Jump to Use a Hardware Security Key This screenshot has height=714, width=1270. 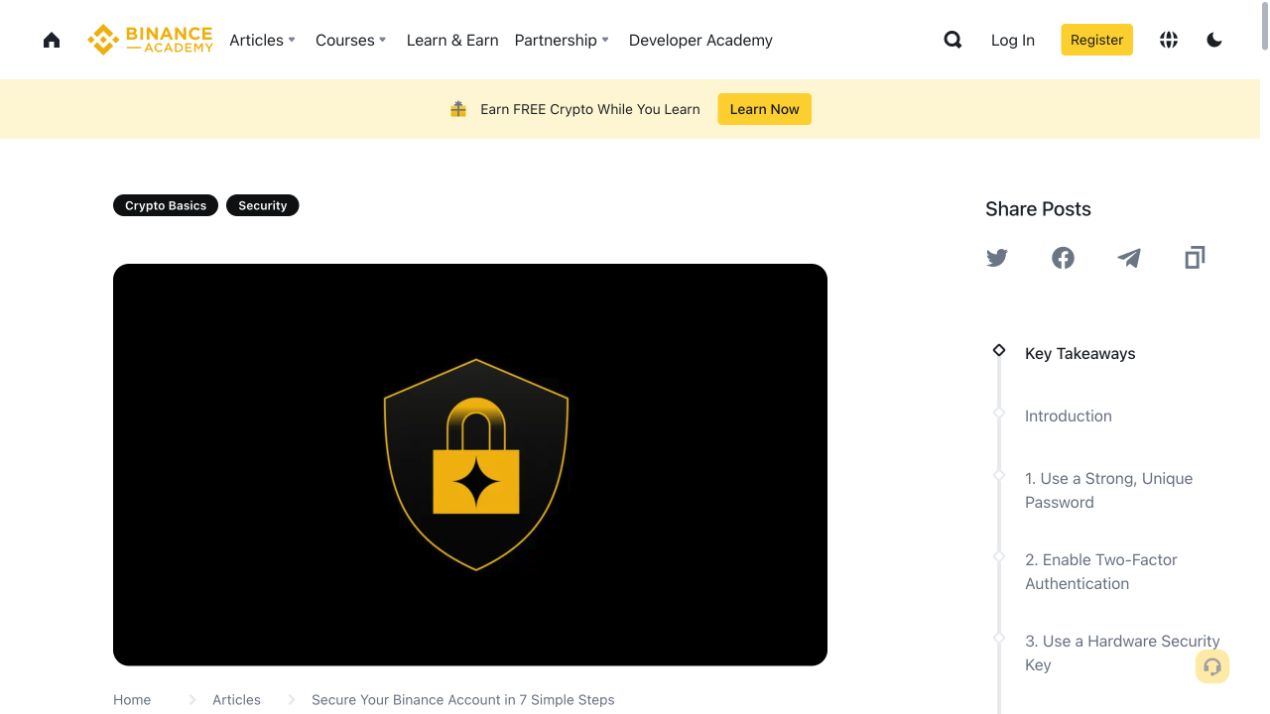click(x=1122, y=653)
